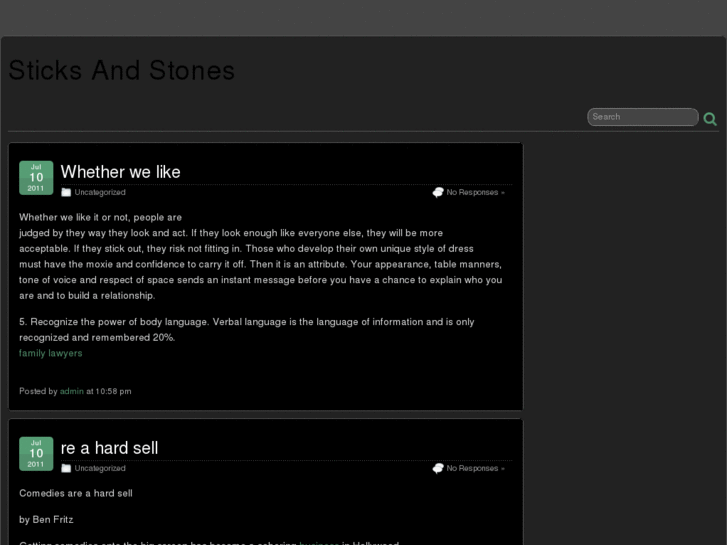Click the date badge beside "re a hard sell"
The image size is (727, 545).
(x=36, y=454)
